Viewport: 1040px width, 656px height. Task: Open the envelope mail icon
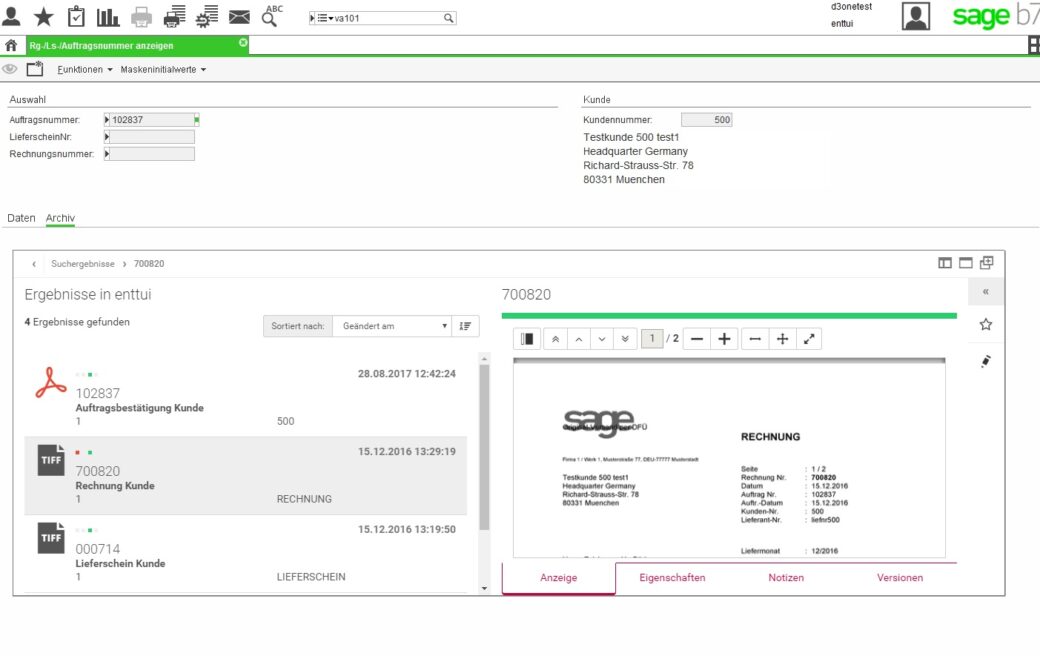coord(239,17)
